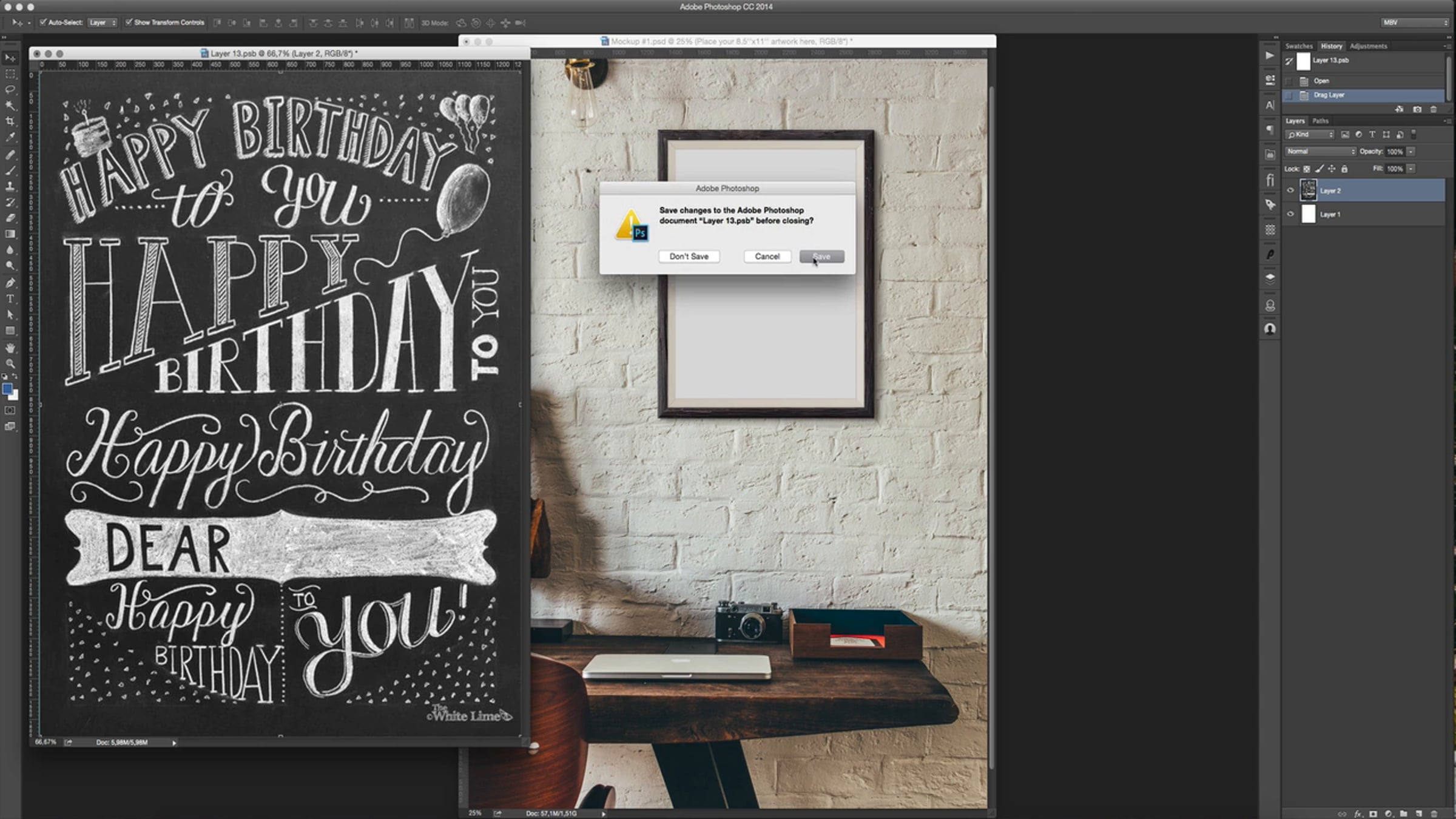
Task: Select the Eraser tool
Action: [x=10, y=218]
